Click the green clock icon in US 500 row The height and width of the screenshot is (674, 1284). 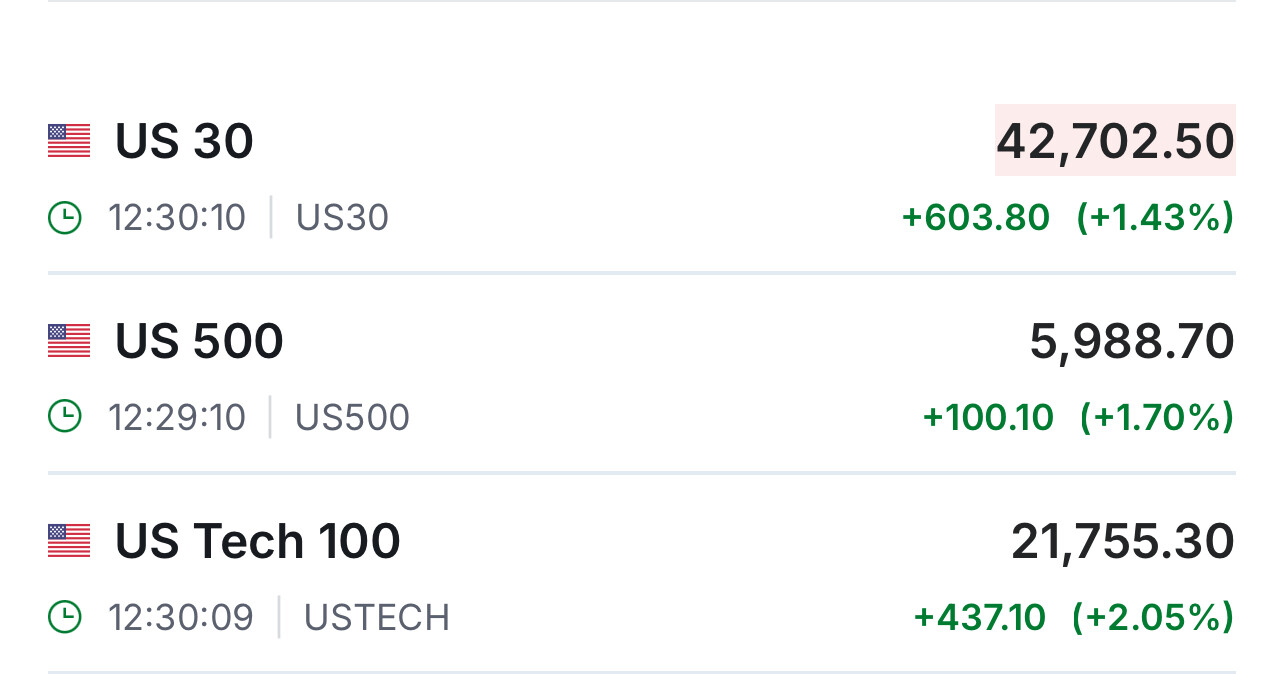[65, 417]
